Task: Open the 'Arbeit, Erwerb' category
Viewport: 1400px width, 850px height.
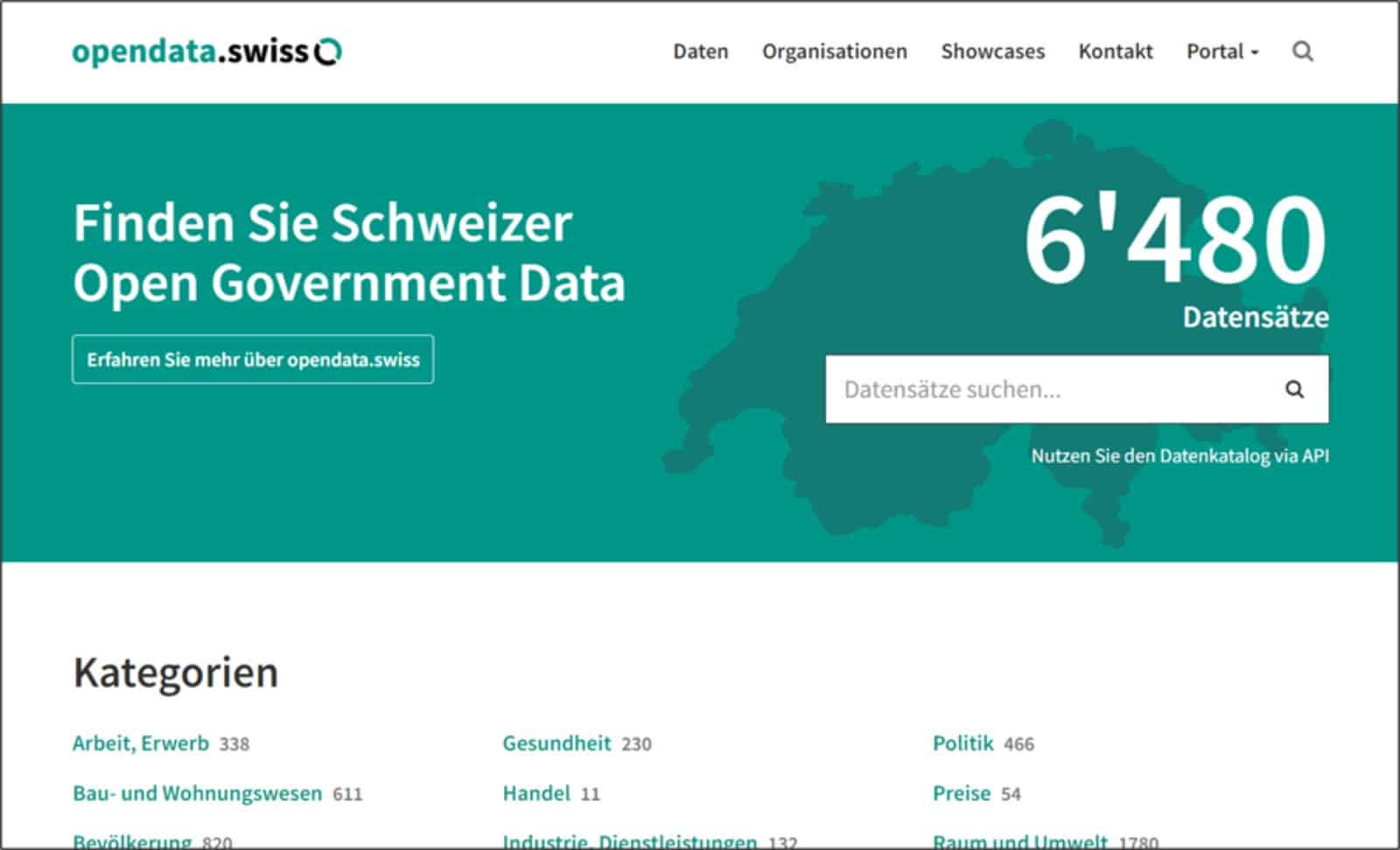Action: pos(141,743)
